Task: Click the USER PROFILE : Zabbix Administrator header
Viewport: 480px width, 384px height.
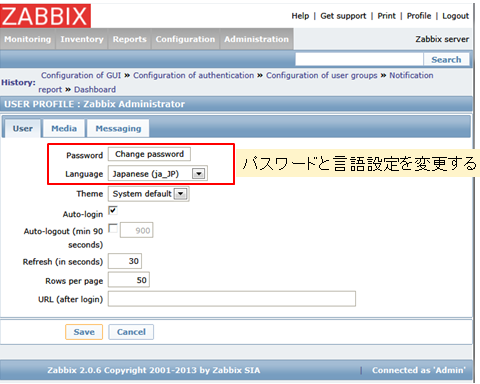Action: [94, 104]
